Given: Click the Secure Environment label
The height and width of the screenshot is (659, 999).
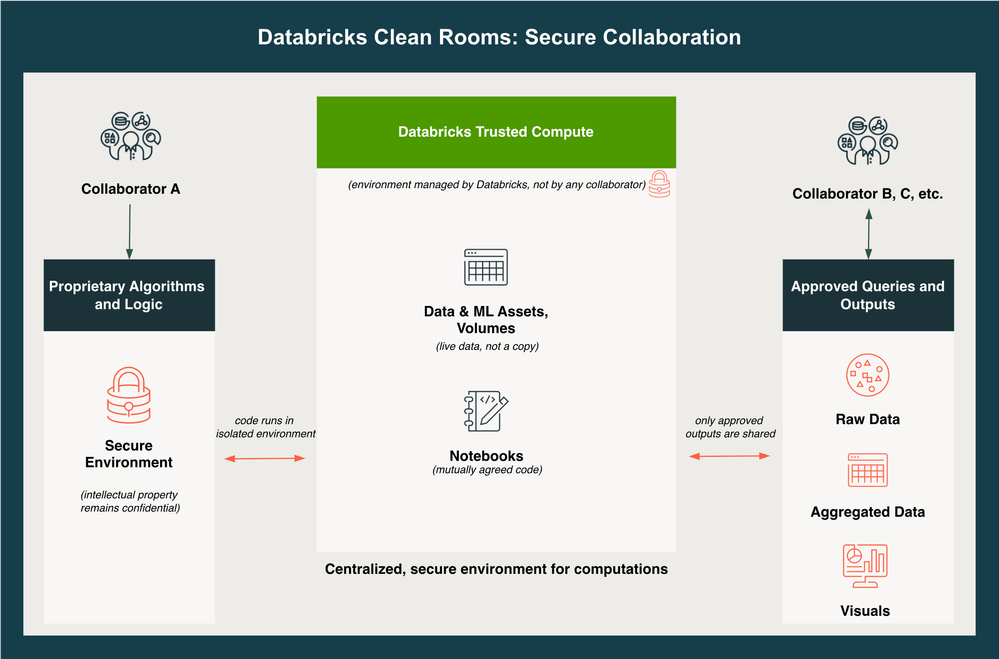Looking at the screenshot, I should tap(128, 454).
